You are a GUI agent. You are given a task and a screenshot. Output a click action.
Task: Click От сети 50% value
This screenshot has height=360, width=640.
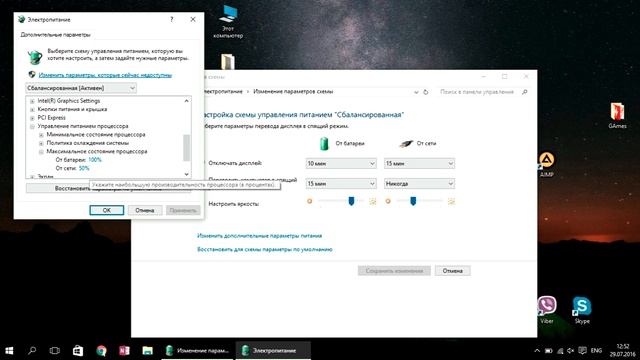coord(84,168)
